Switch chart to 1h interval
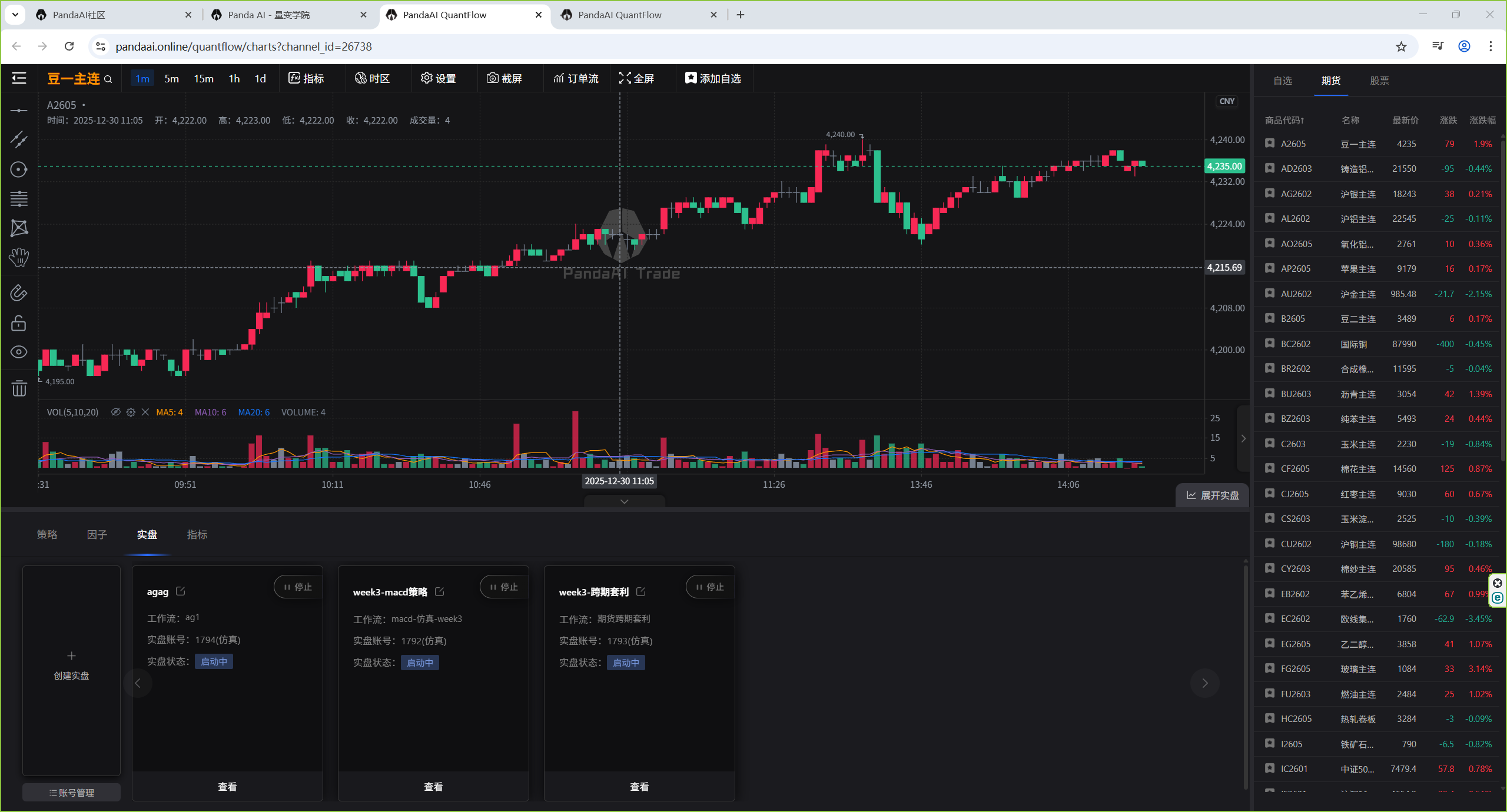 click(234, 79)
